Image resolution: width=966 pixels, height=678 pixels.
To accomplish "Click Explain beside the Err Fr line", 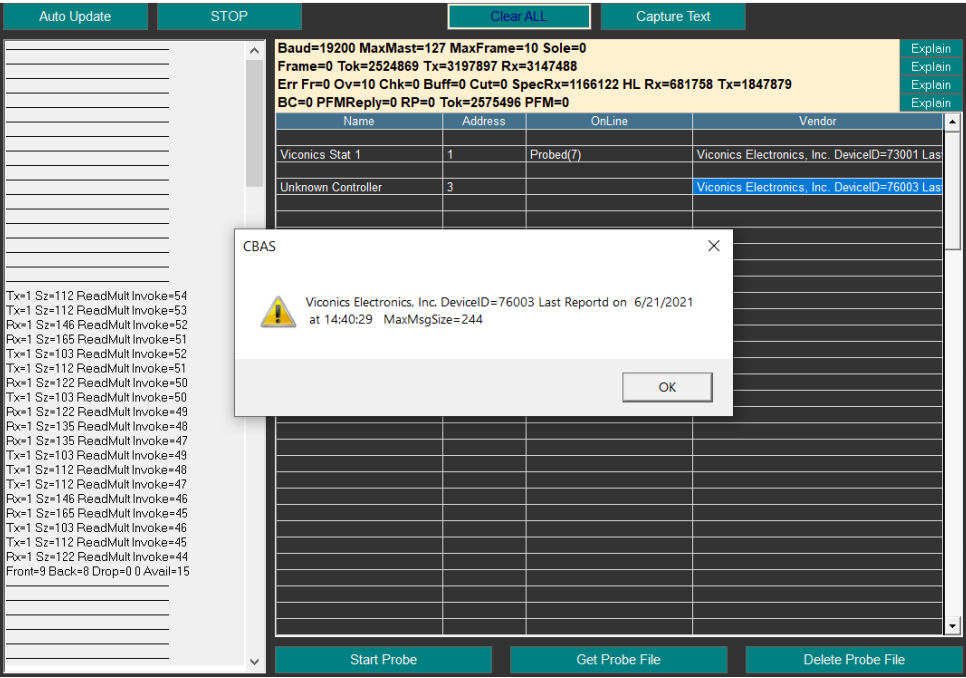I will click(x=930, y=85).
